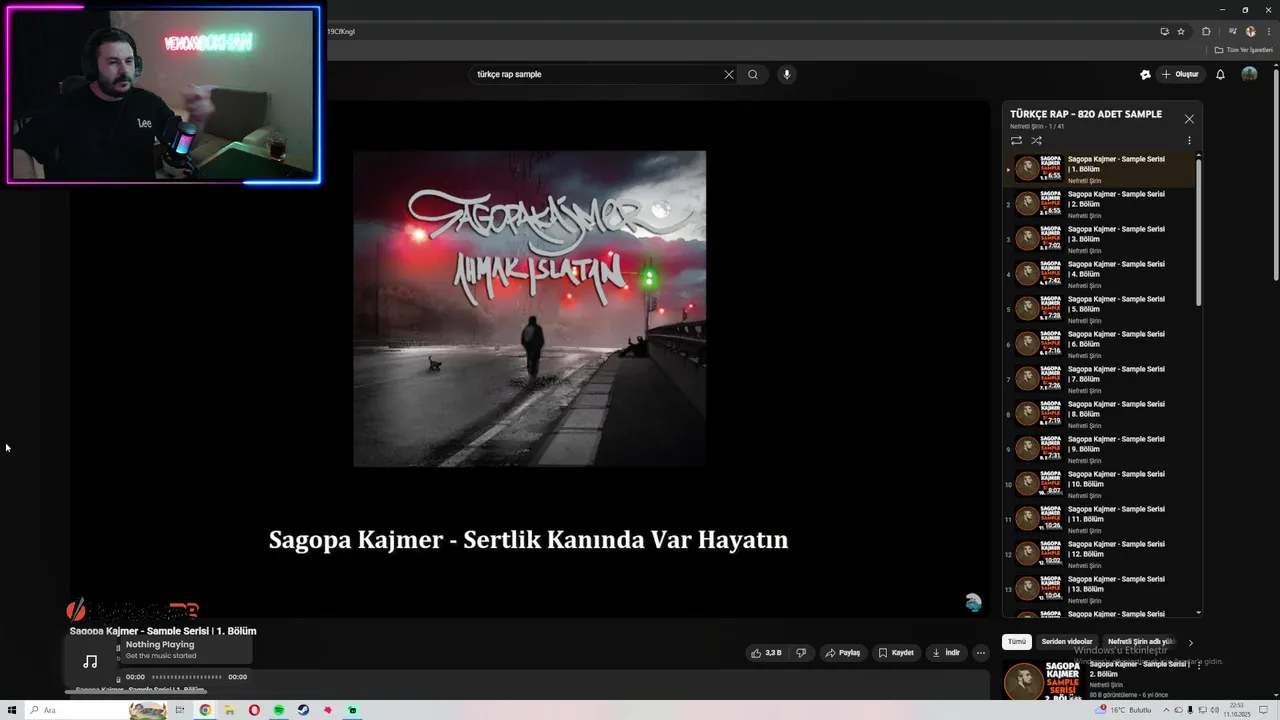Open Windows Start menu

[x=12, y=710]
